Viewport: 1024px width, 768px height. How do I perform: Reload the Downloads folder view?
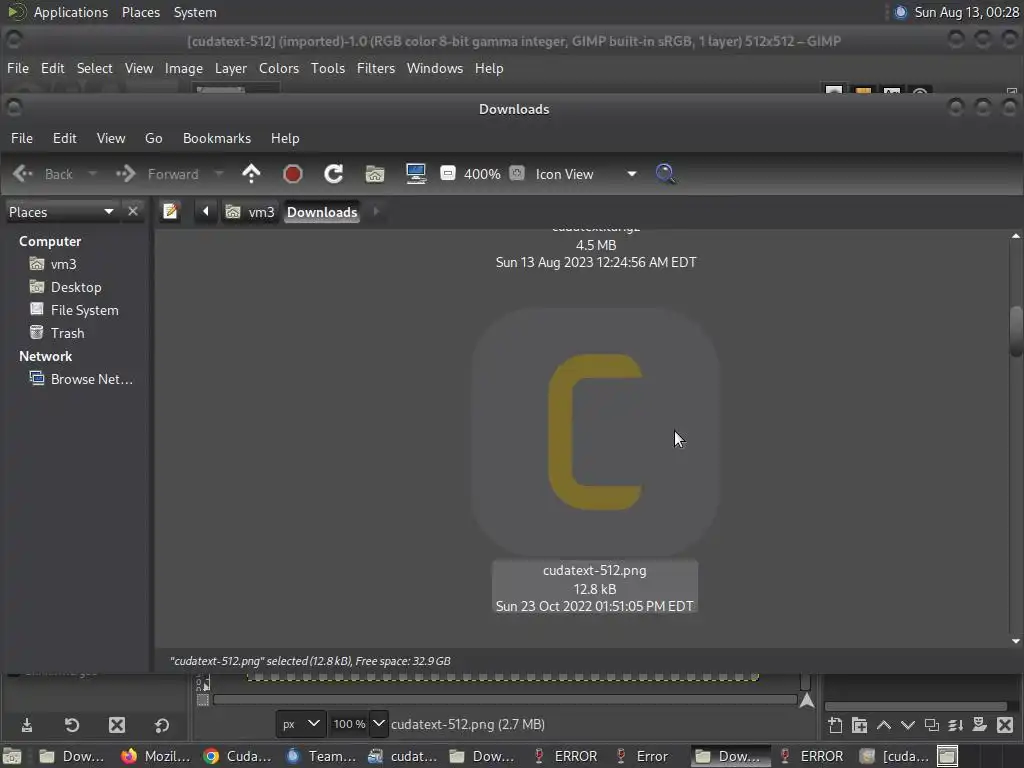point(334,174)
